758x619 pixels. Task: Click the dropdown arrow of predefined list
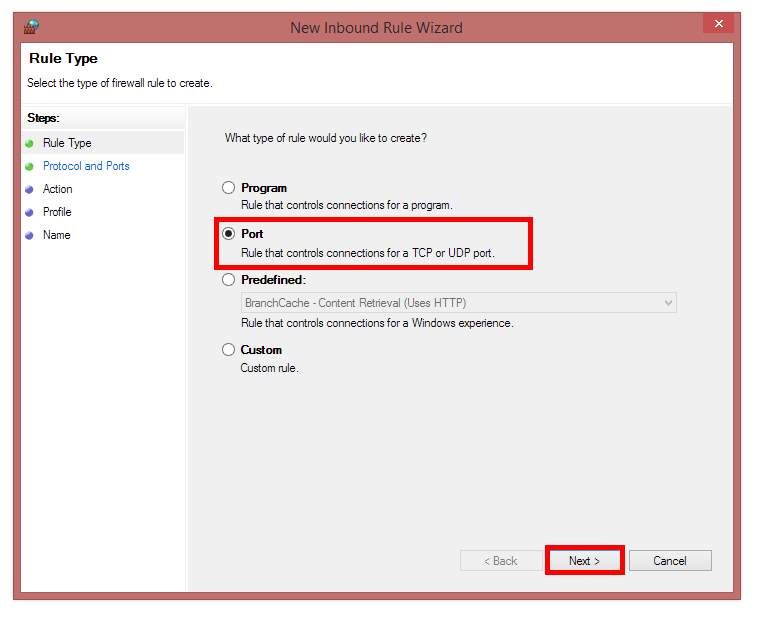[668, 303]
